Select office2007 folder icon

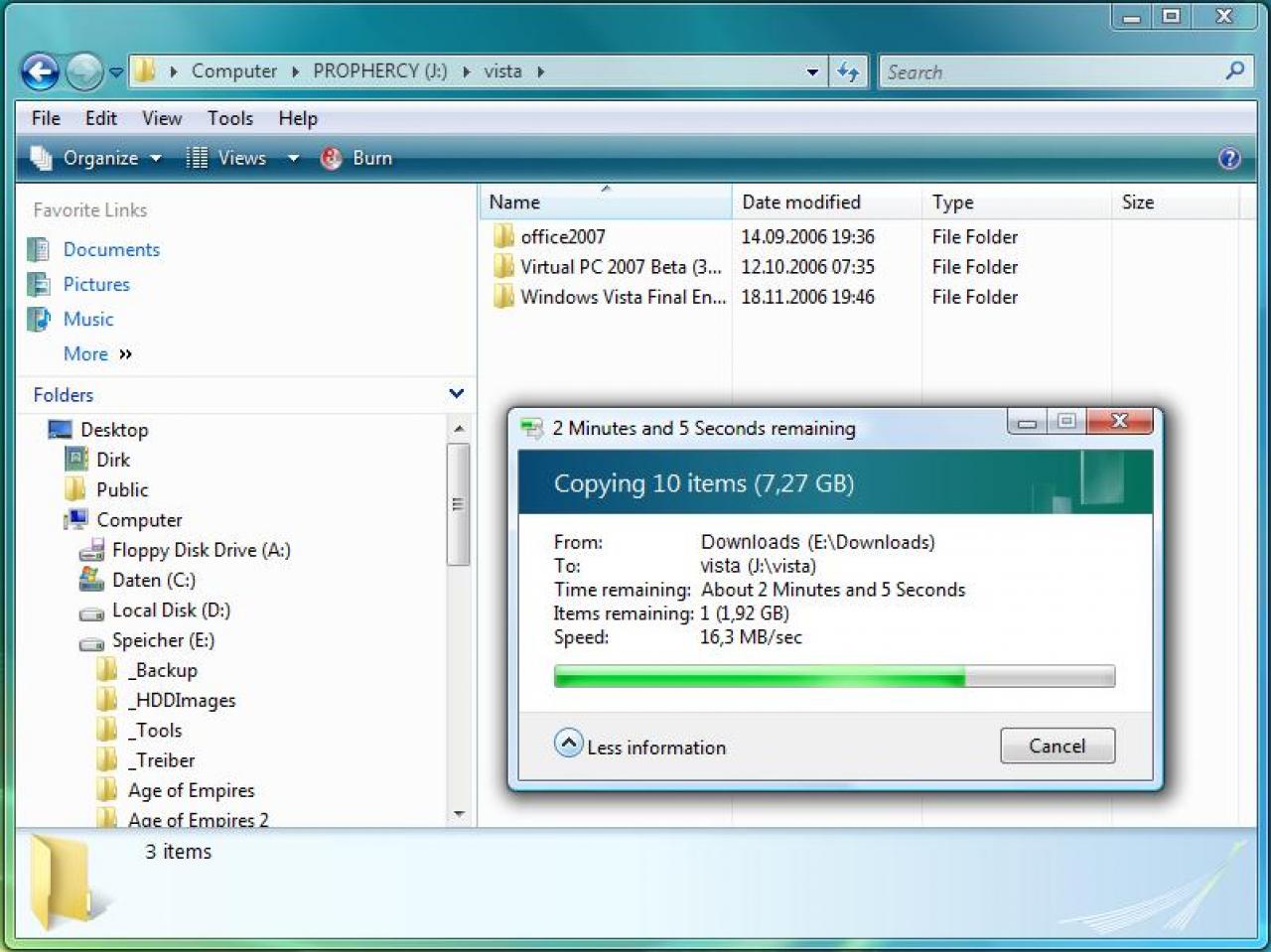(503, 236)
